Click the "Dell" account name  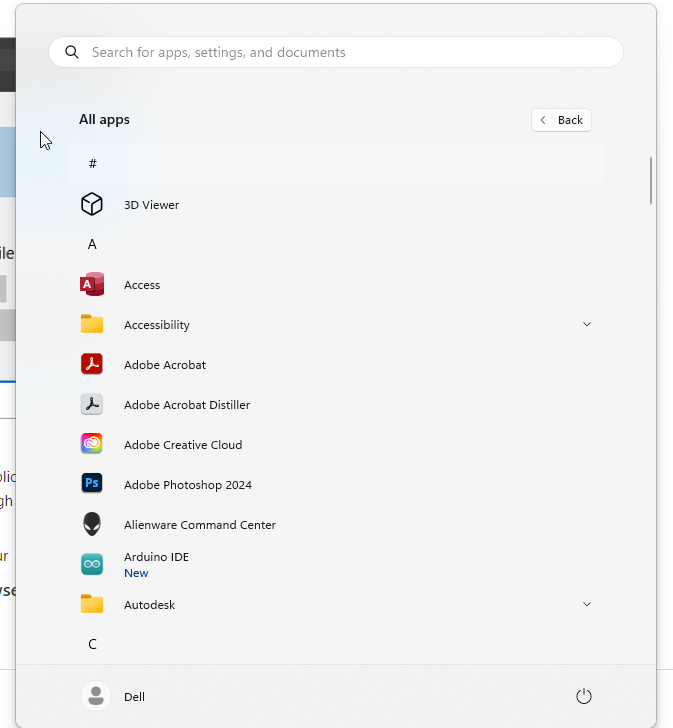click(x=135, y=696)
